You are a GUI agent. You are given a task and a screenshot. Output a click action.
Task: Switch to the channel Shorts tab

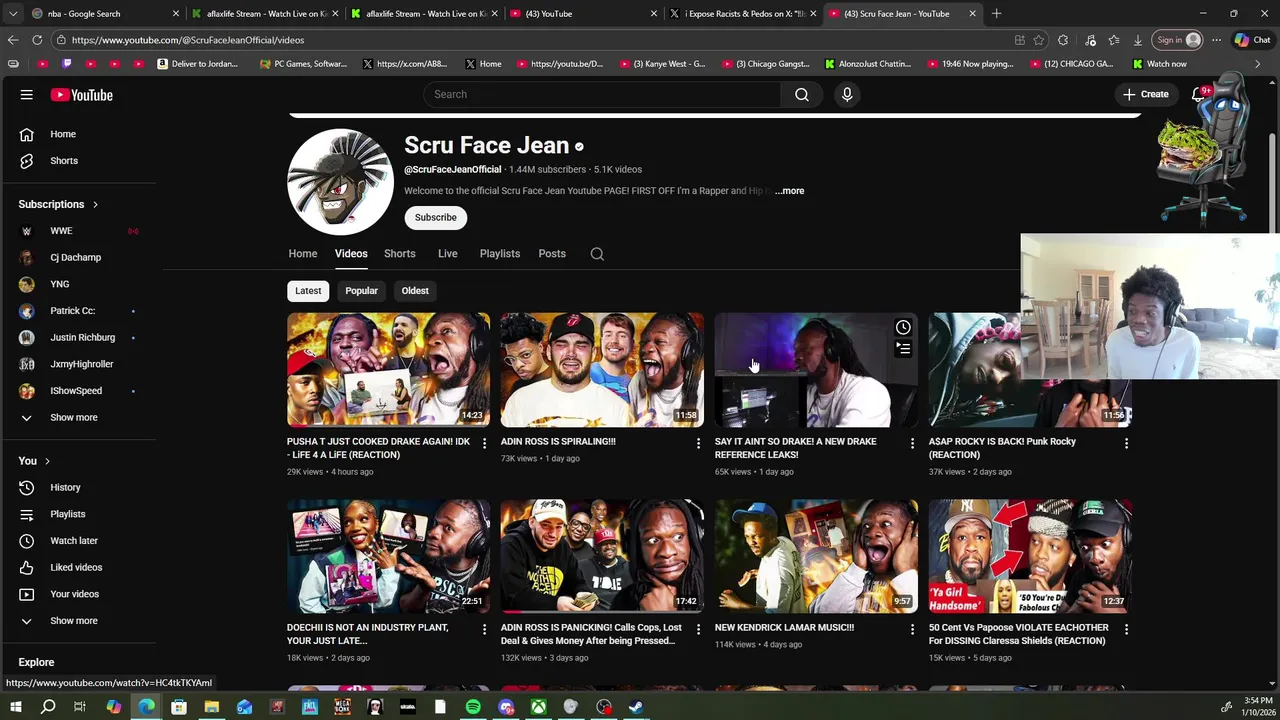(400, 254)
